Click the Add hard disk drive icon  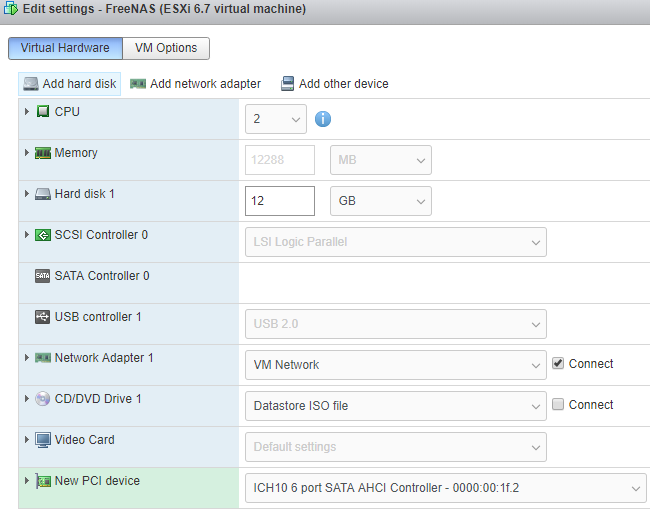[x=31, y=84]
